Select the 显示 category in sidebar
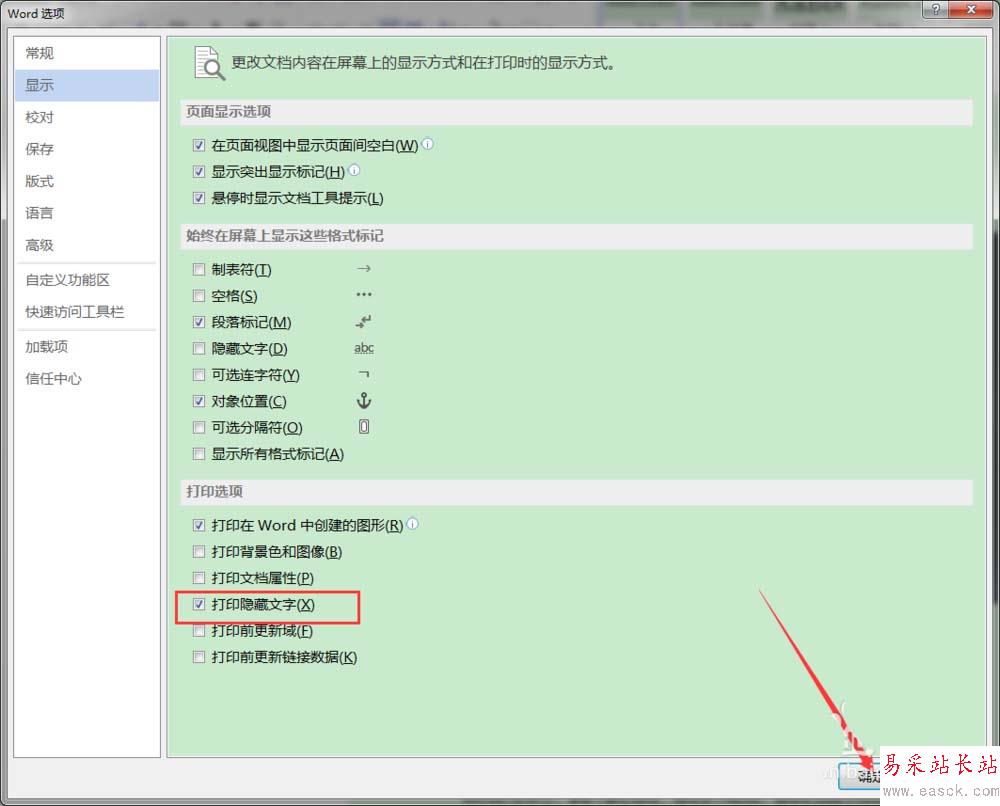This screenshot has width=1000, height=806. click(x=87, y=85)
